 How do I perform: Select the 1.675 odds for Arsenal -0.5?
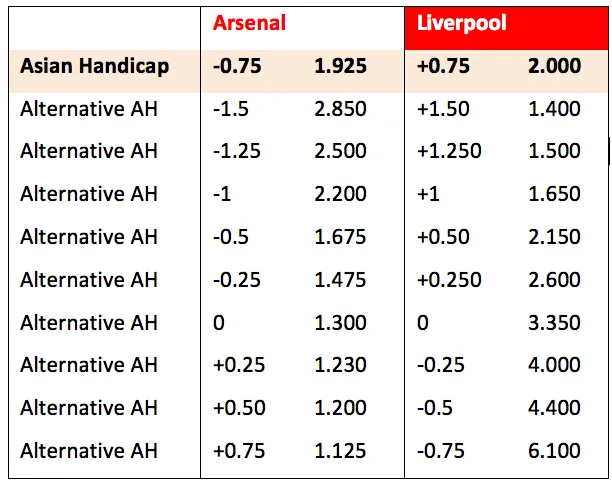coord(341,237)
